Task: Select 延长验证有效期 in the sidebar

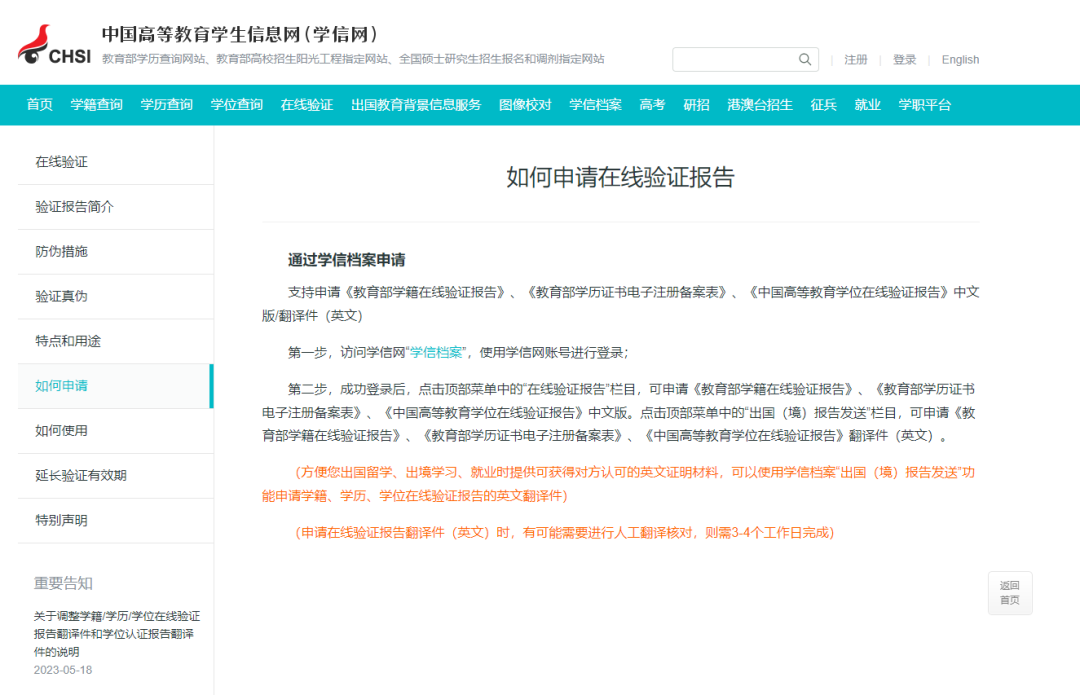Action: click(116, 475)
